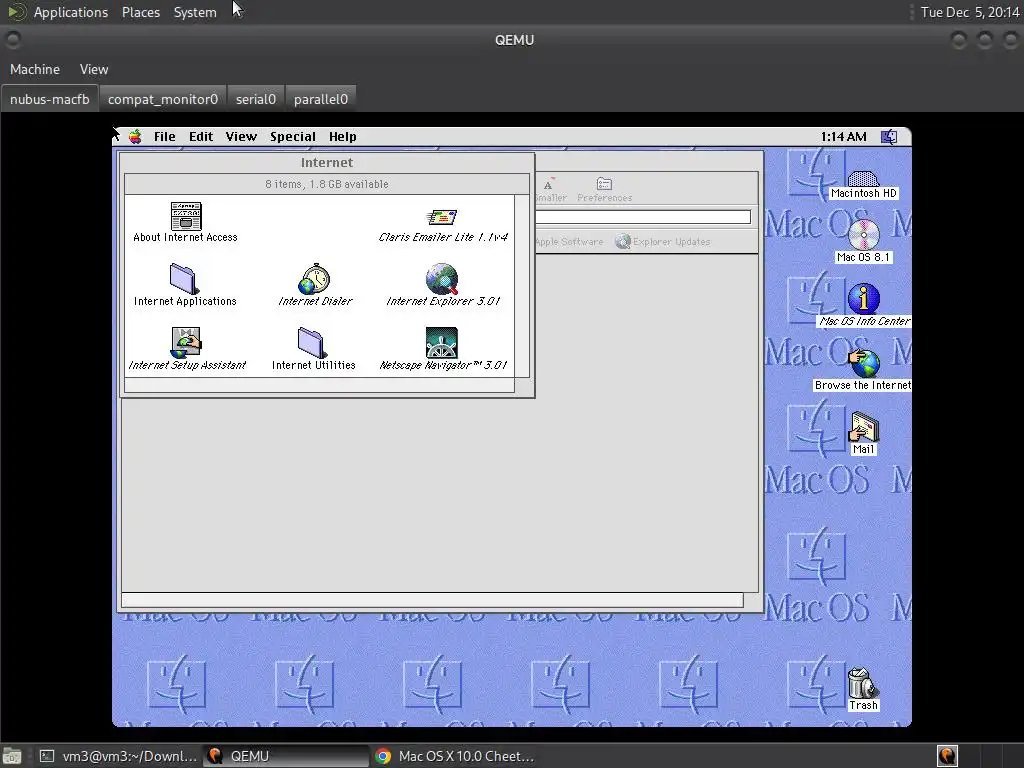Viewport: 1024px width, 768px height.
Task: Open the Special menu
Action: (x=293, y=136)
